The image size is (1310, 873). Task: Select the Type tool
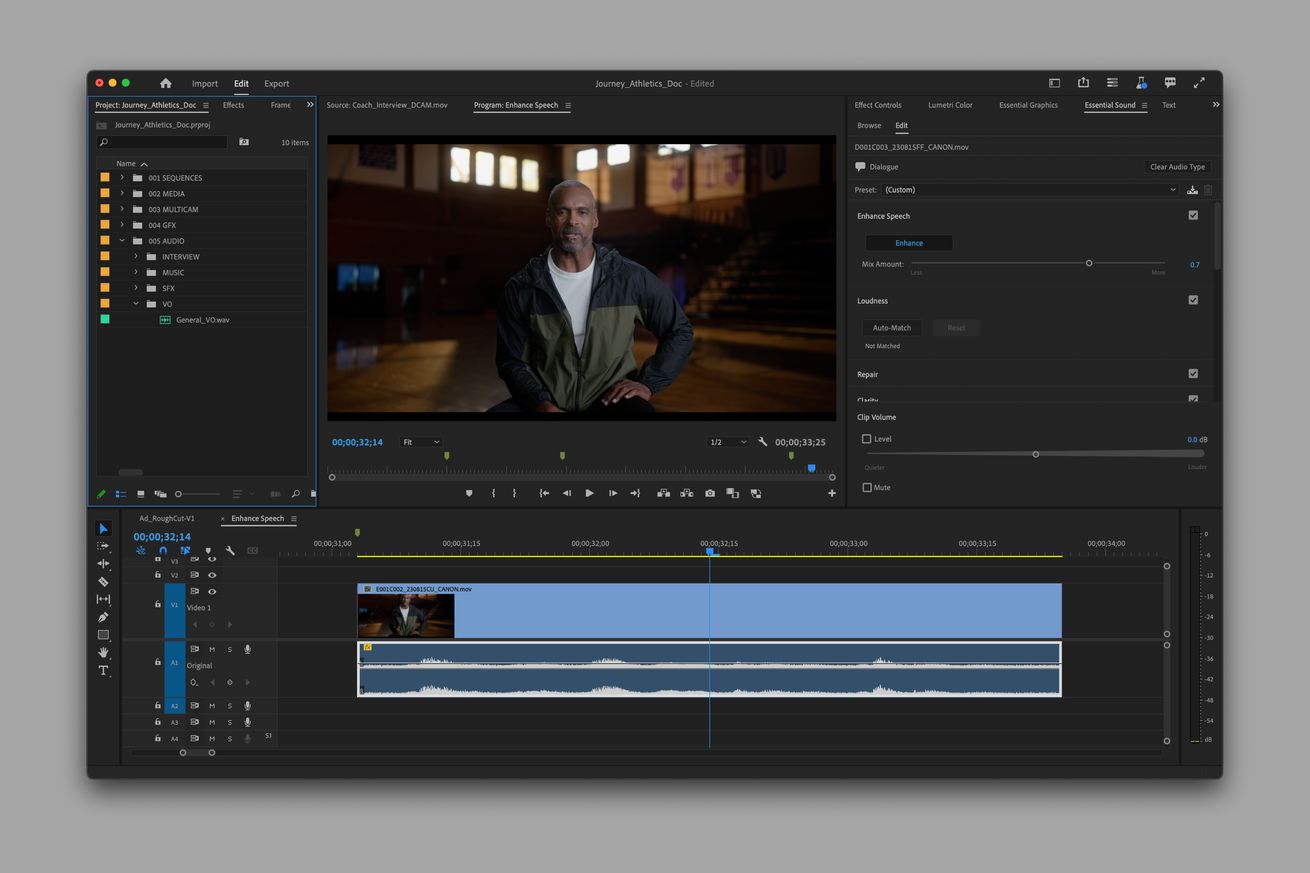103,670
